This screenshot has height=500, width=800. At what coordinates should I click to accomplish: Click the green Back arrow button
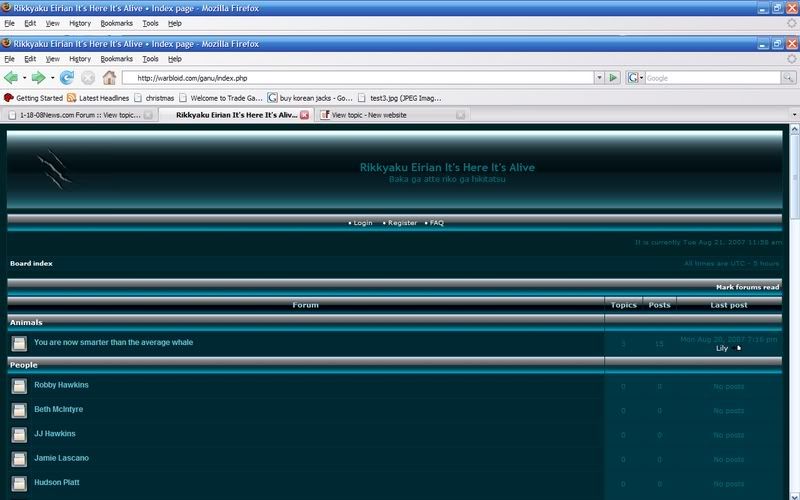(11, 78)
